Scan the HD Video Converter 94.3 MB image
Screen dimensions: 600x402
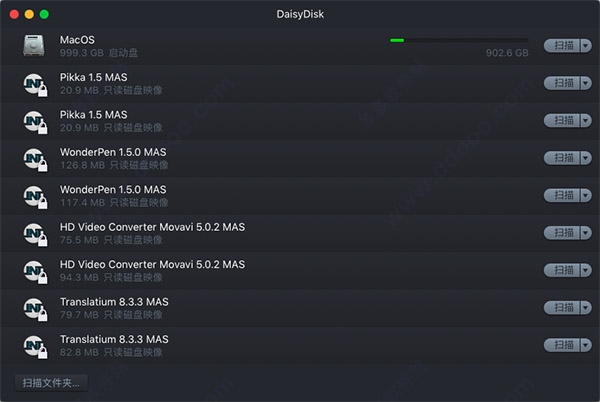562,270
